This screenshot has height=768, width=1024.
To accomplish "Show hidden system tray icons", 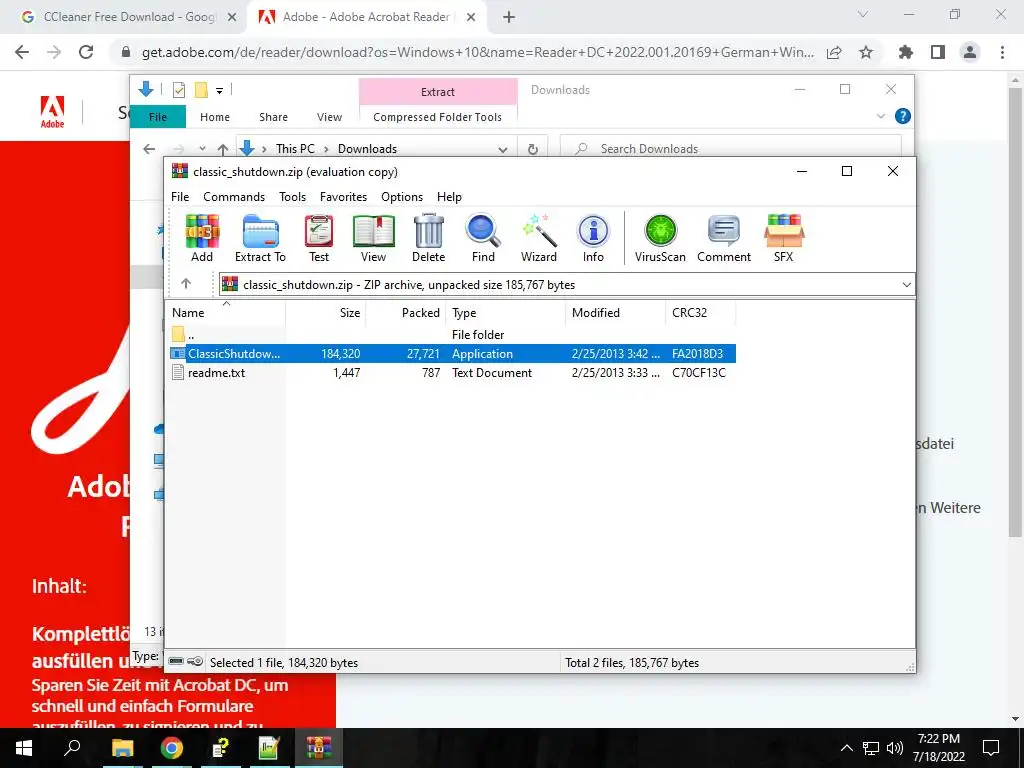I will (x=846, y=748).
